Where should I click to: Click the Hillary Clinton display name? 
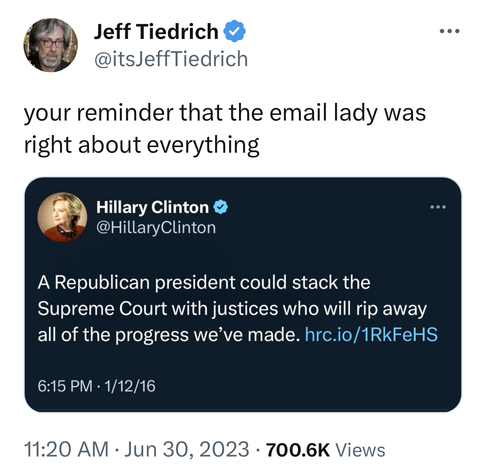pos(152,207)
